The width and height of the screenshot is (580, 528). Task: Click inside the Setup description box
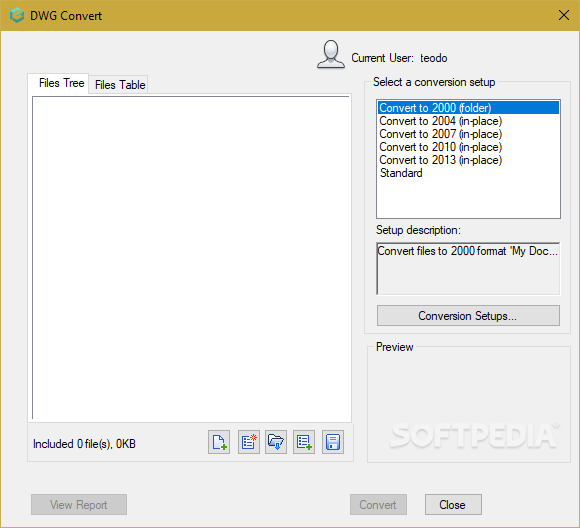pyautogui.click(x=468, y=269)
